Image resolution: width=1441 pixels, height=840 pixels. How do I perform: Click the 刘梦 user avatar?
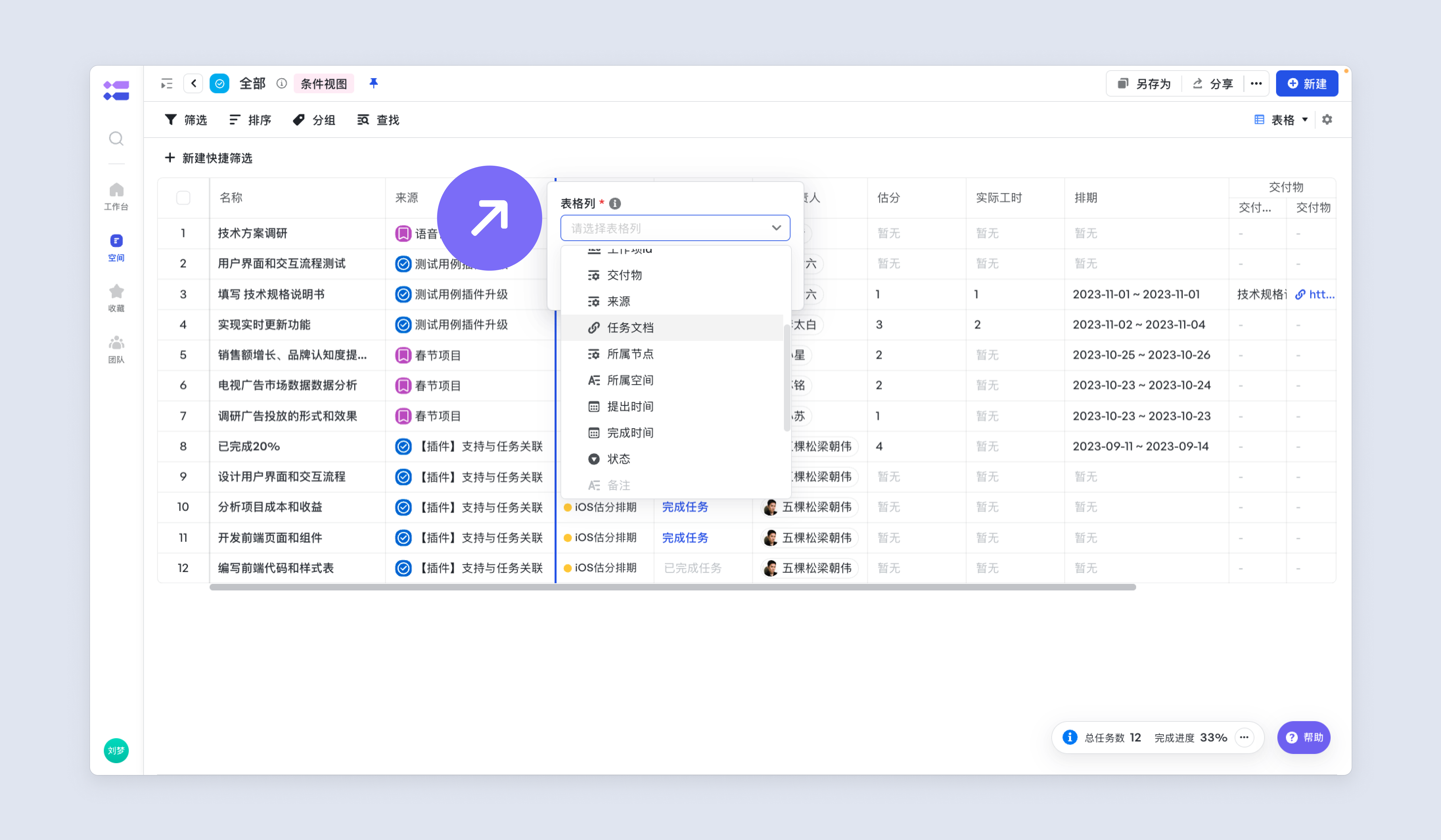click(x=116, y=750)
